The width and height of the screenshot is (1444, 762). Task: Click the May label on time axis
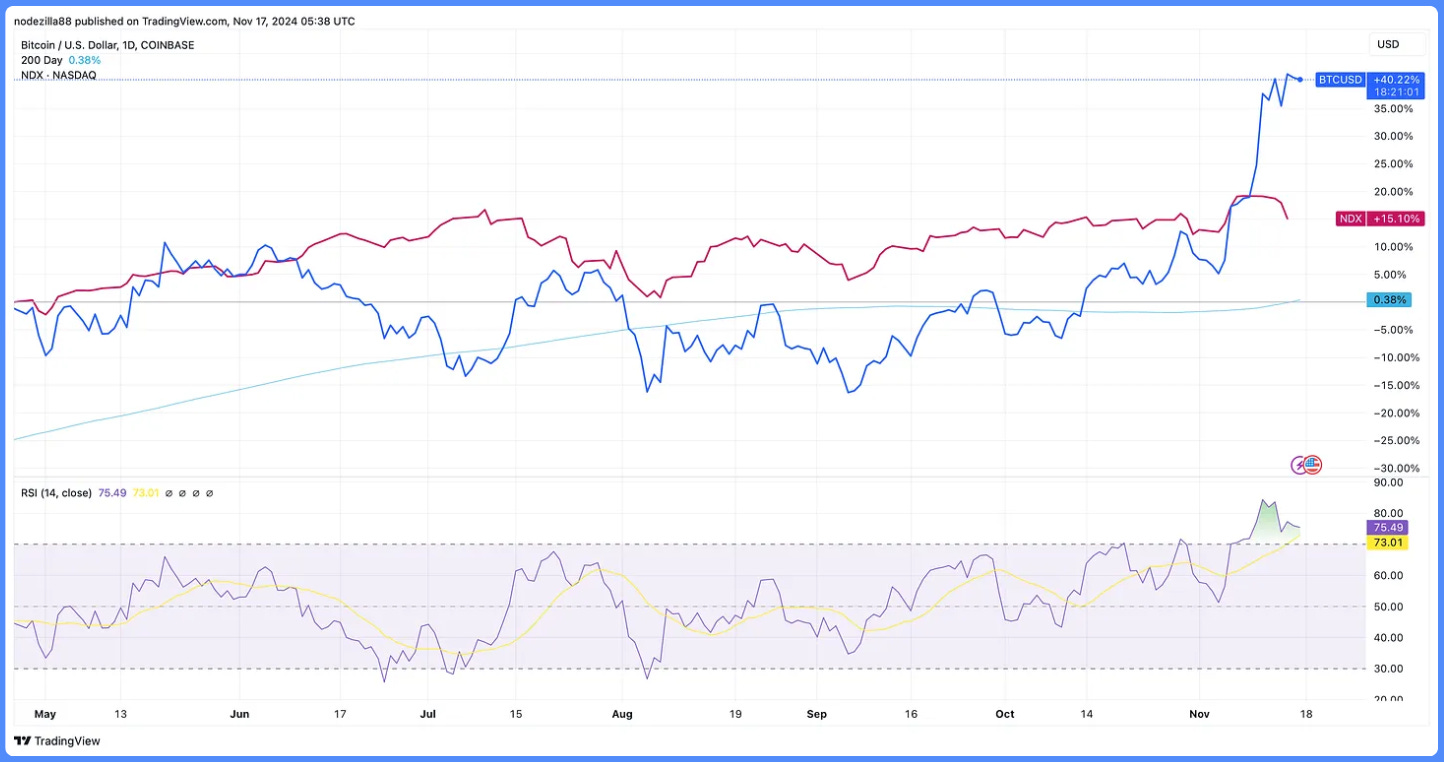[x=45, y=714]
